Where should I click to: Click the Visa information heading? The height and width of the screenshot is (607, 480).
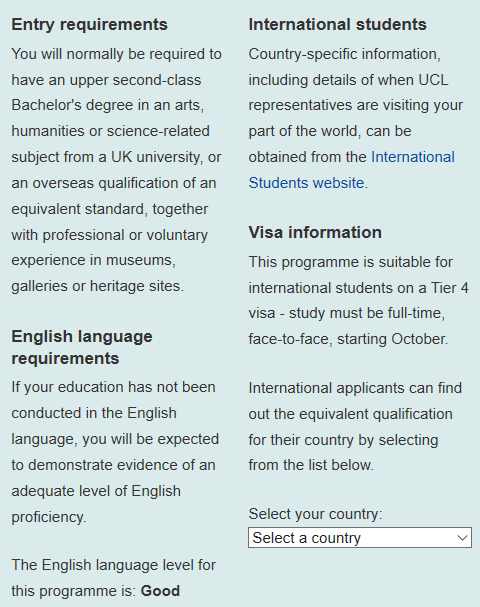[315, 232]
